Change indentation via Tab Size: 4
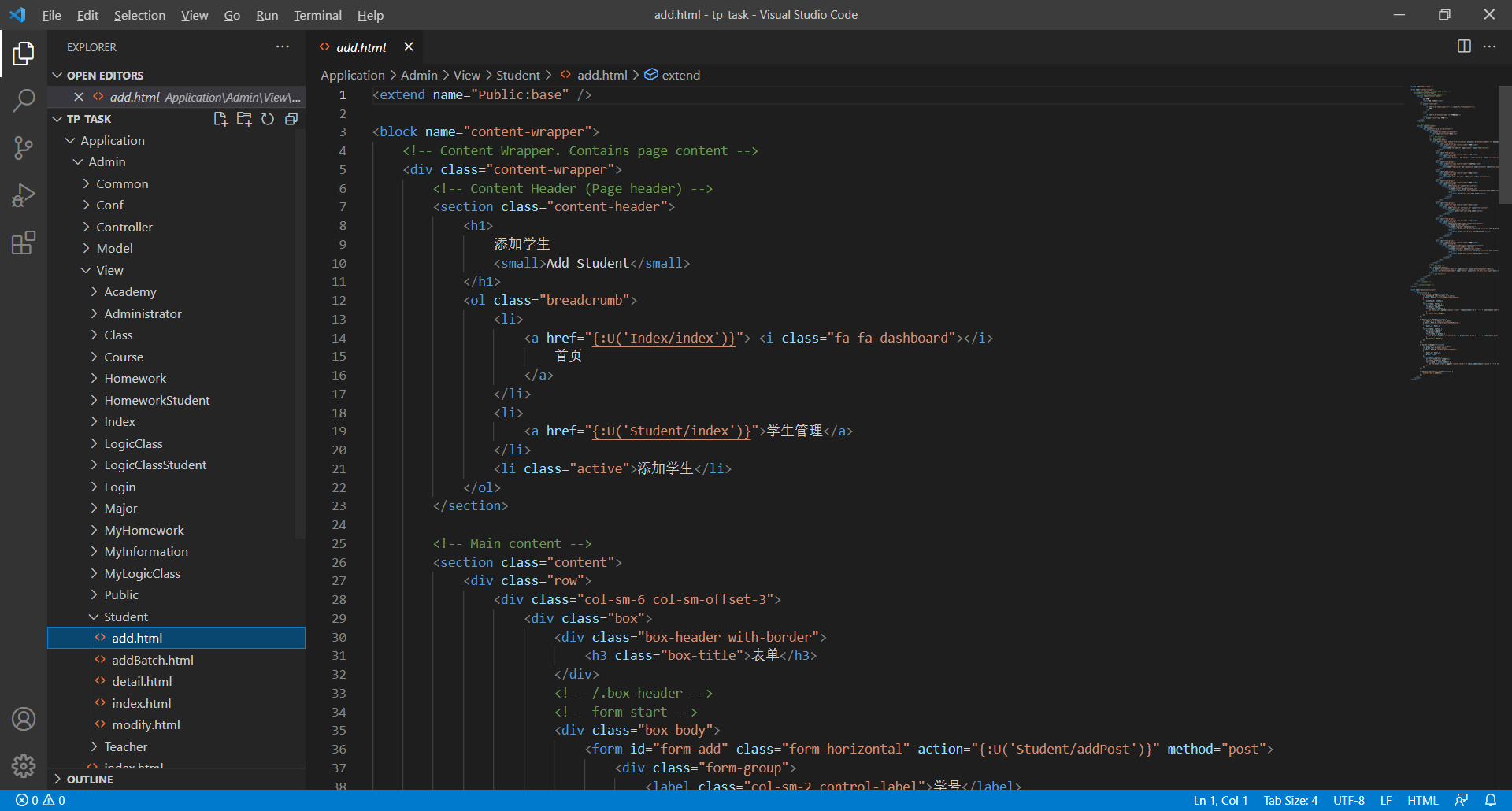Image resolution: width=1512 pixels, height=811 pixels. (x=1291, y=800)
